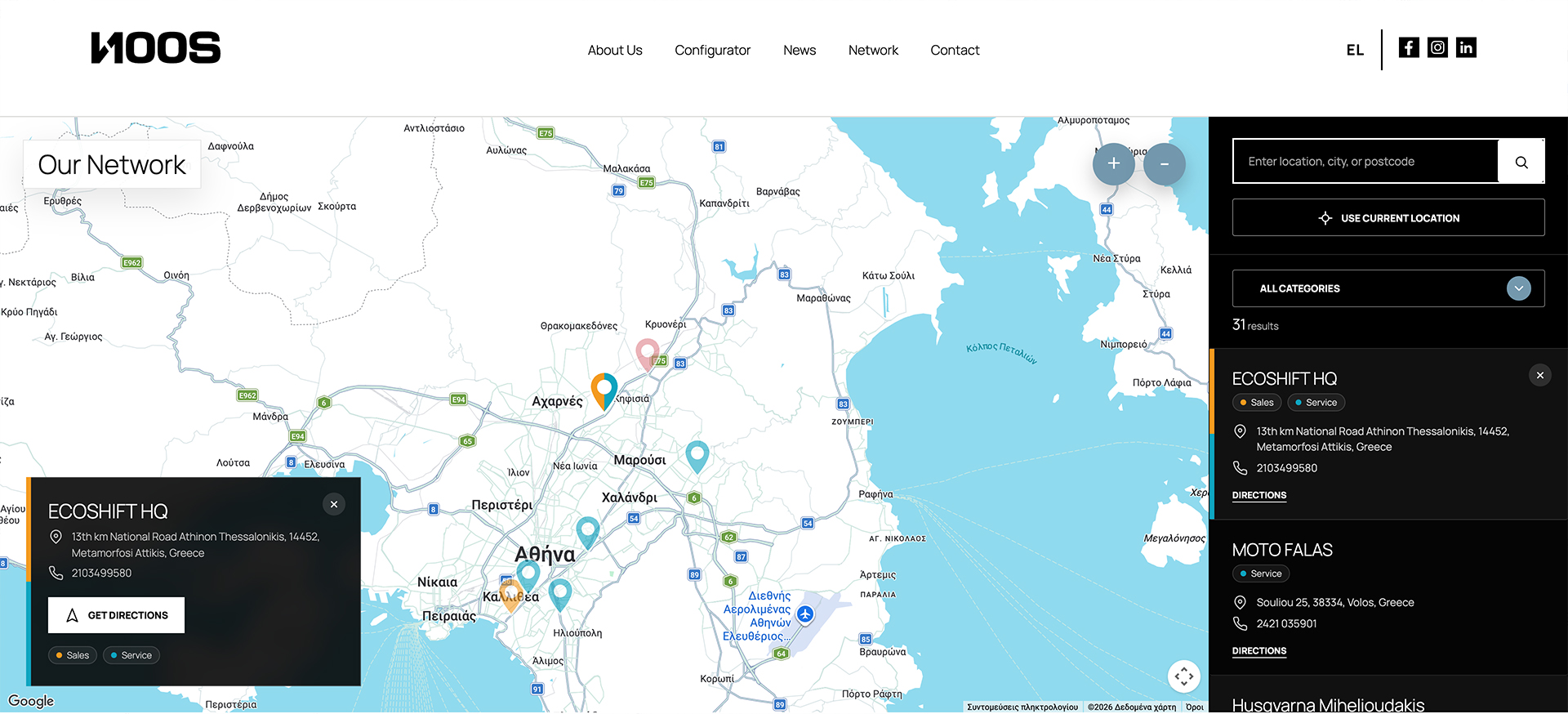Open the LinkedIn social icon
This screenshot has height=714, width=1568.
[1466, 47]
